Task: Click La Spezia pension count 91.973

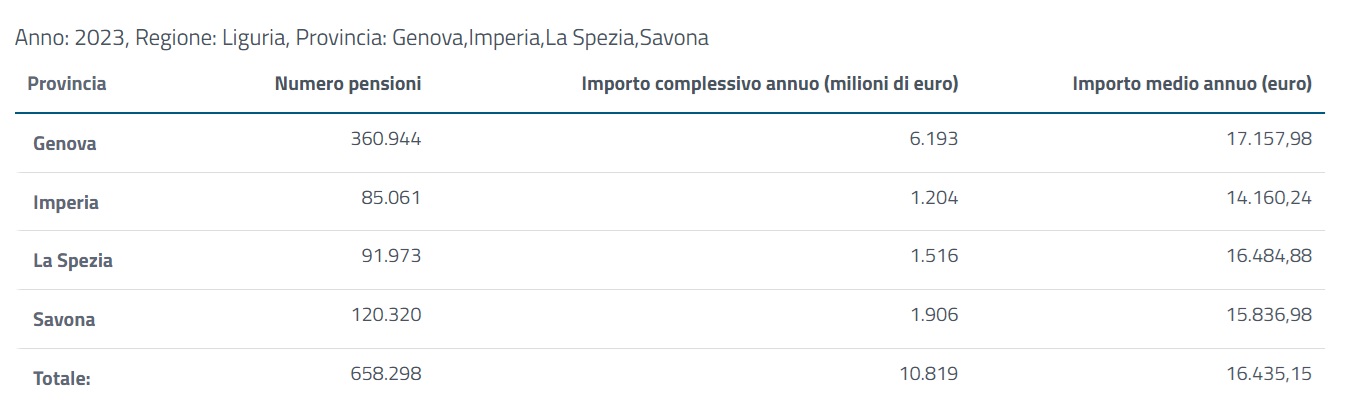Action: pyautogui.click(x=391, y=256)
